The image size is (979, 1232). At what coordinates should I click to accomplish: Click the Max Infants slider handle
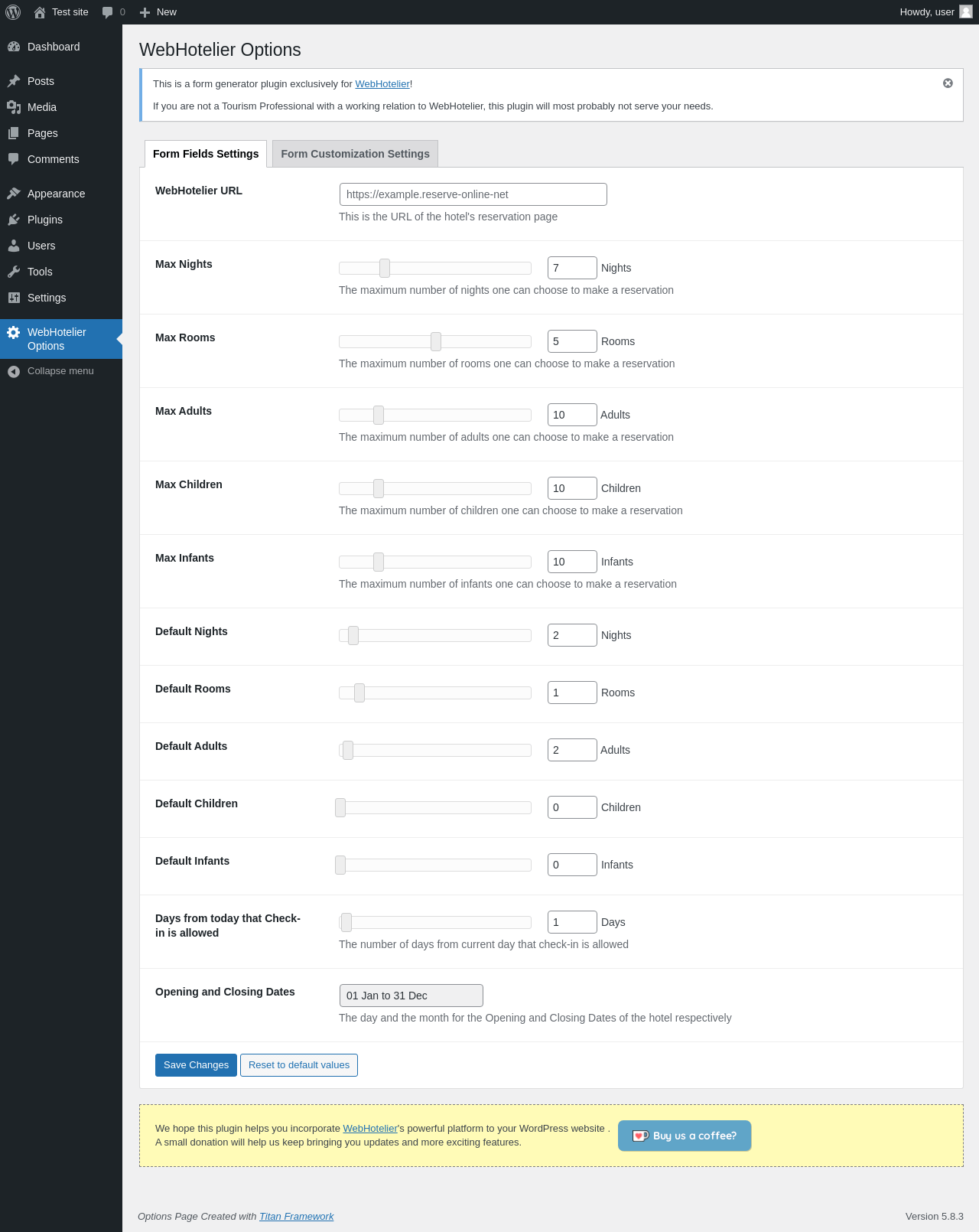[x=379, y=562]
